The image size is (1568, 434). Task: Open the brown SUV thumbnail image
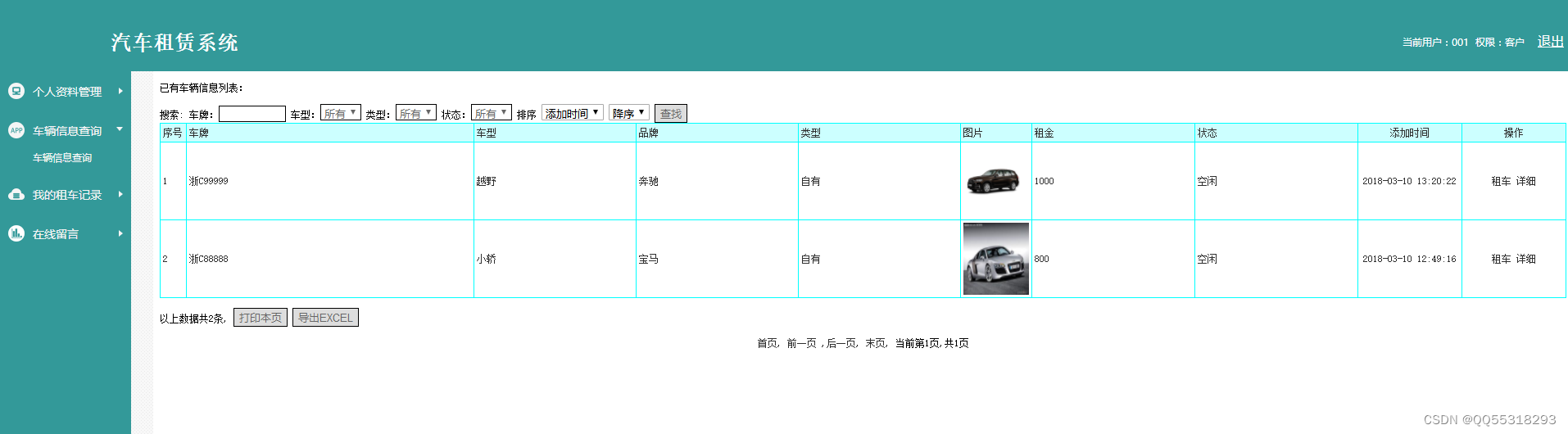coord(993,181)
